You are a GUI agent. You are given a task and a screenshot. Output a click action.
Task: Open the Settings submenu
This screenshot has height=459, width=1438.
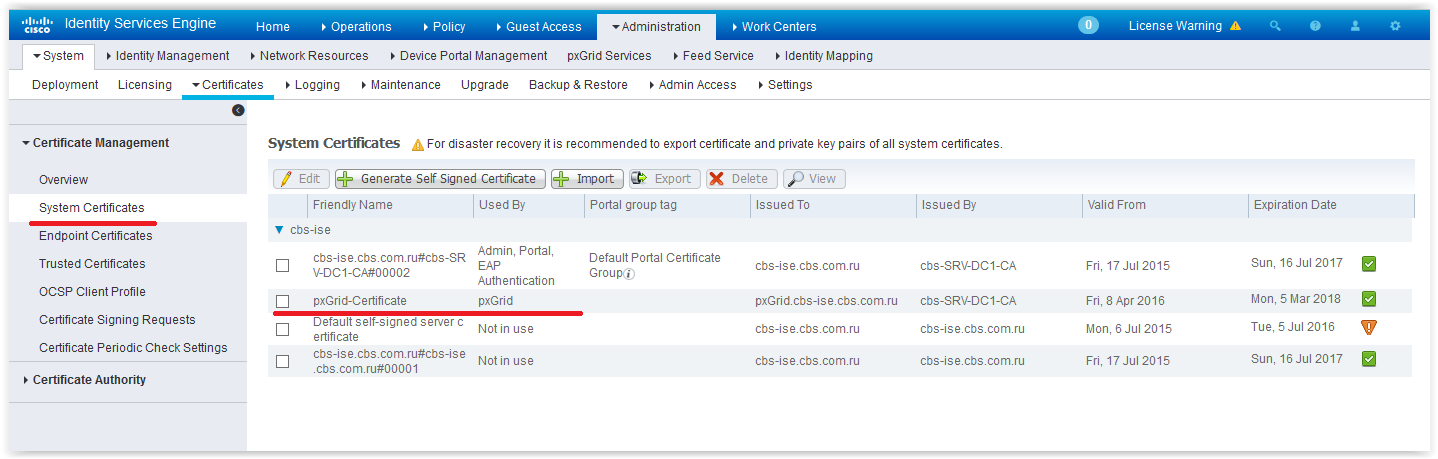(x=784, y=85)
